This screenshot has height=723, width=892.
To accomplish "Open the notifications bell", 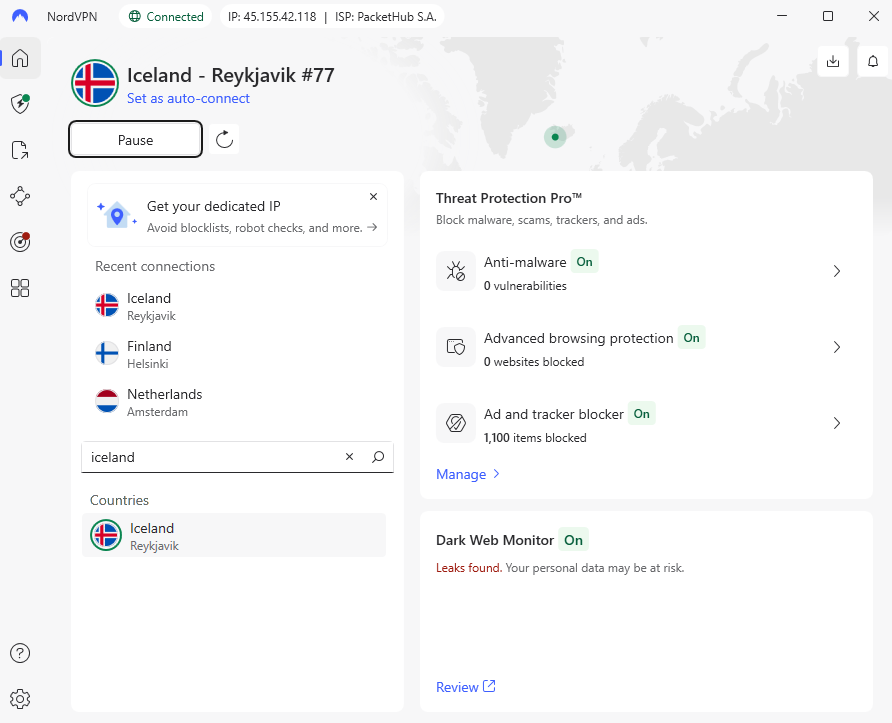I will coord(873,61).
